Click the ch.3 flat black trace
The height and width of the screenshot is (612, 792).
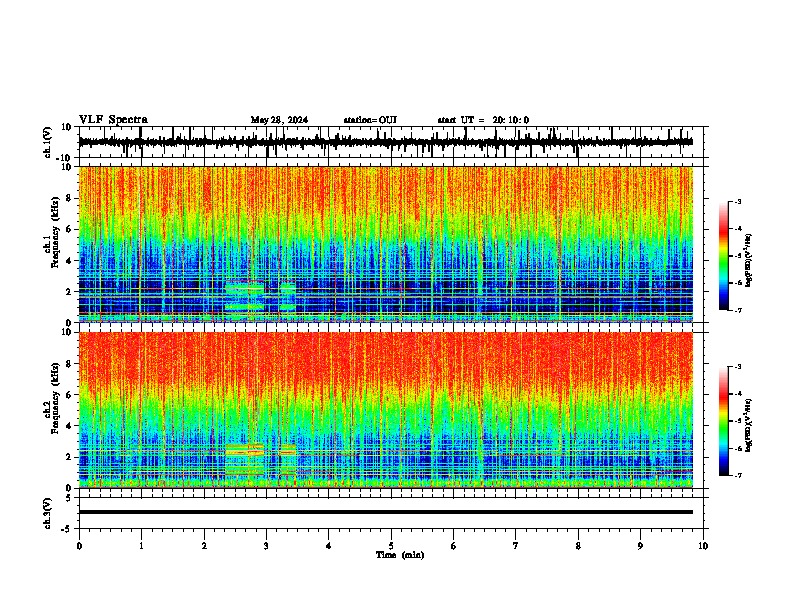pos(386,512)
